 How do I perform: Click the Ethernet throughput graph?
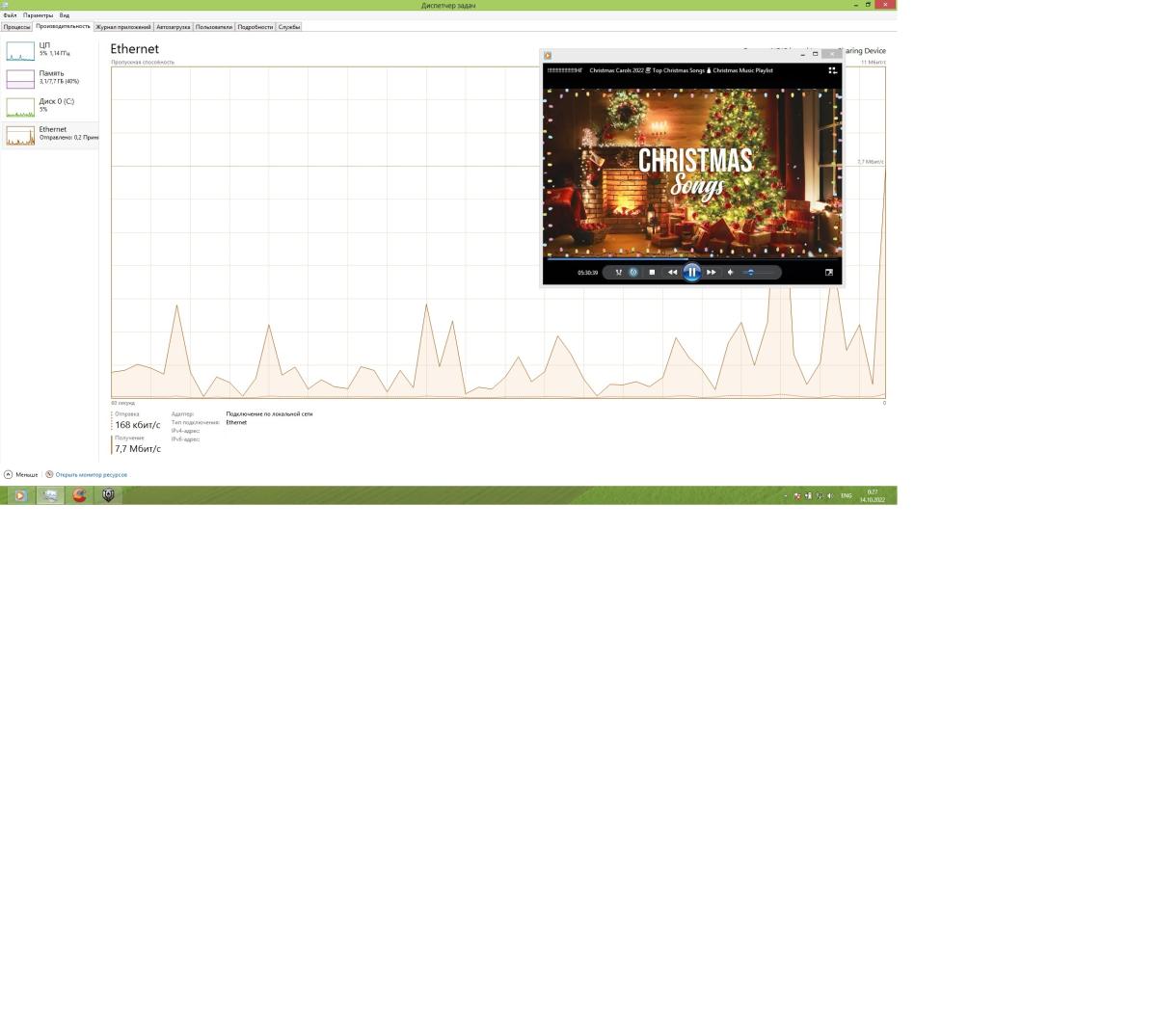498,231
